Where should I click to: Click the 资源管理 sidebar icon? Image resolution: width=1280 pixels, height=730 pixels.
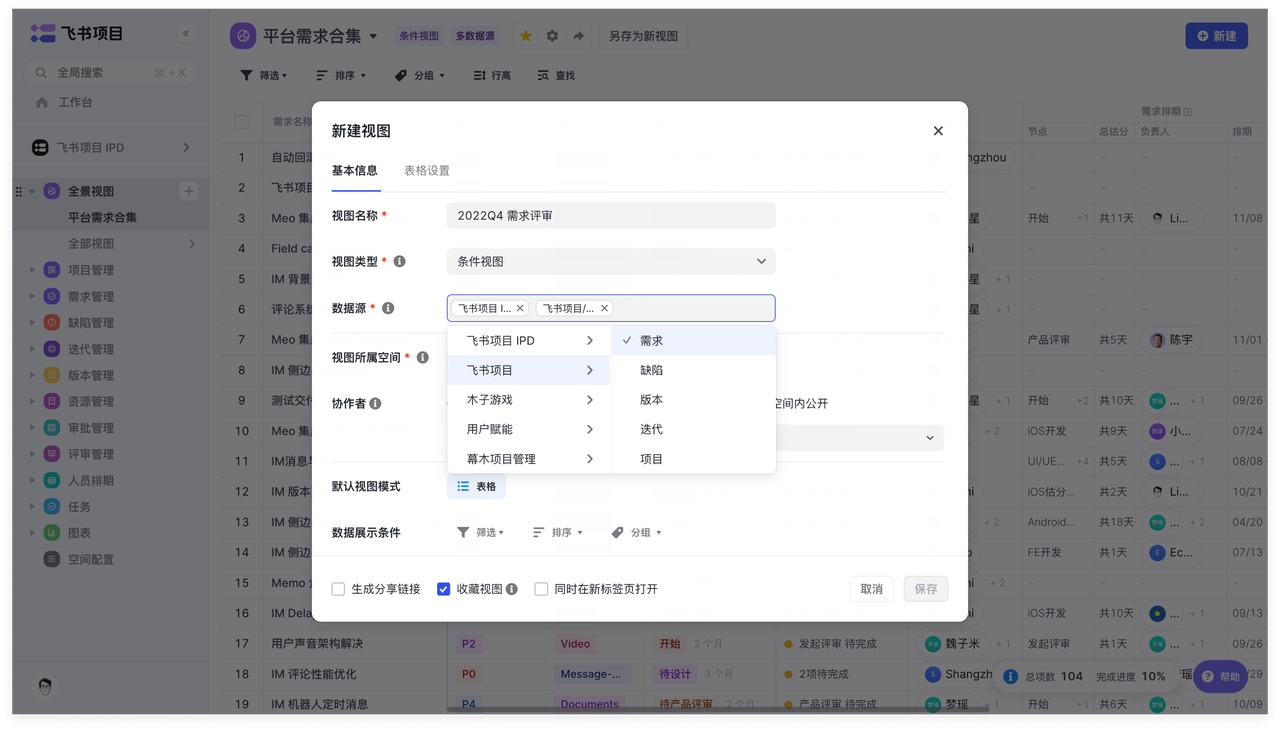(52, 401)
